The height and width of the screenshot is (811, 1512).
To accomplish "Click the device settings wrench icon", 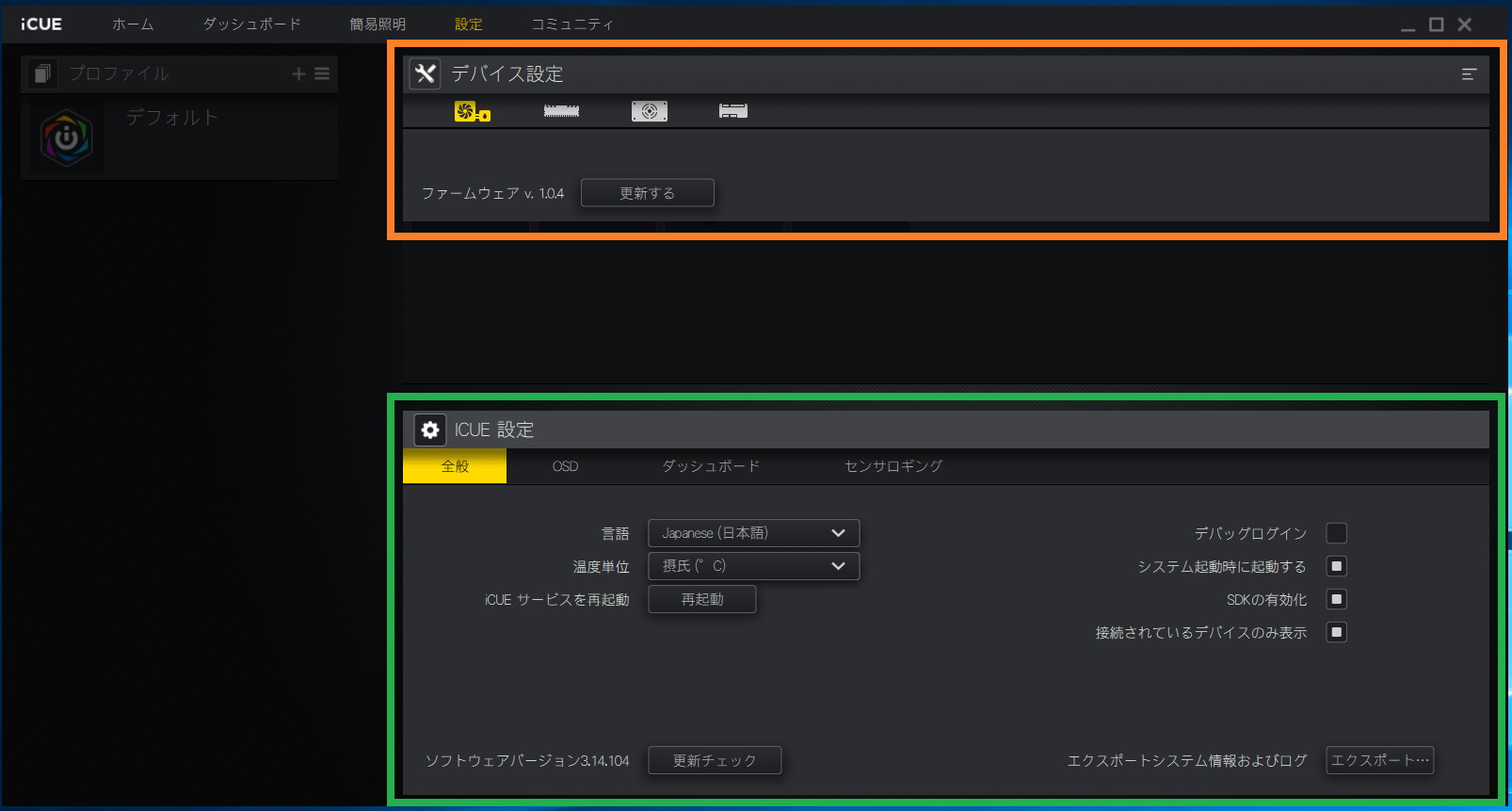I will [425, 73].
